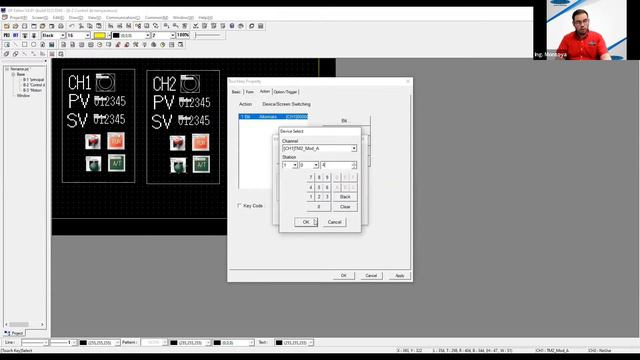
Task: Open the Screen menu
Action: point(40,18)
